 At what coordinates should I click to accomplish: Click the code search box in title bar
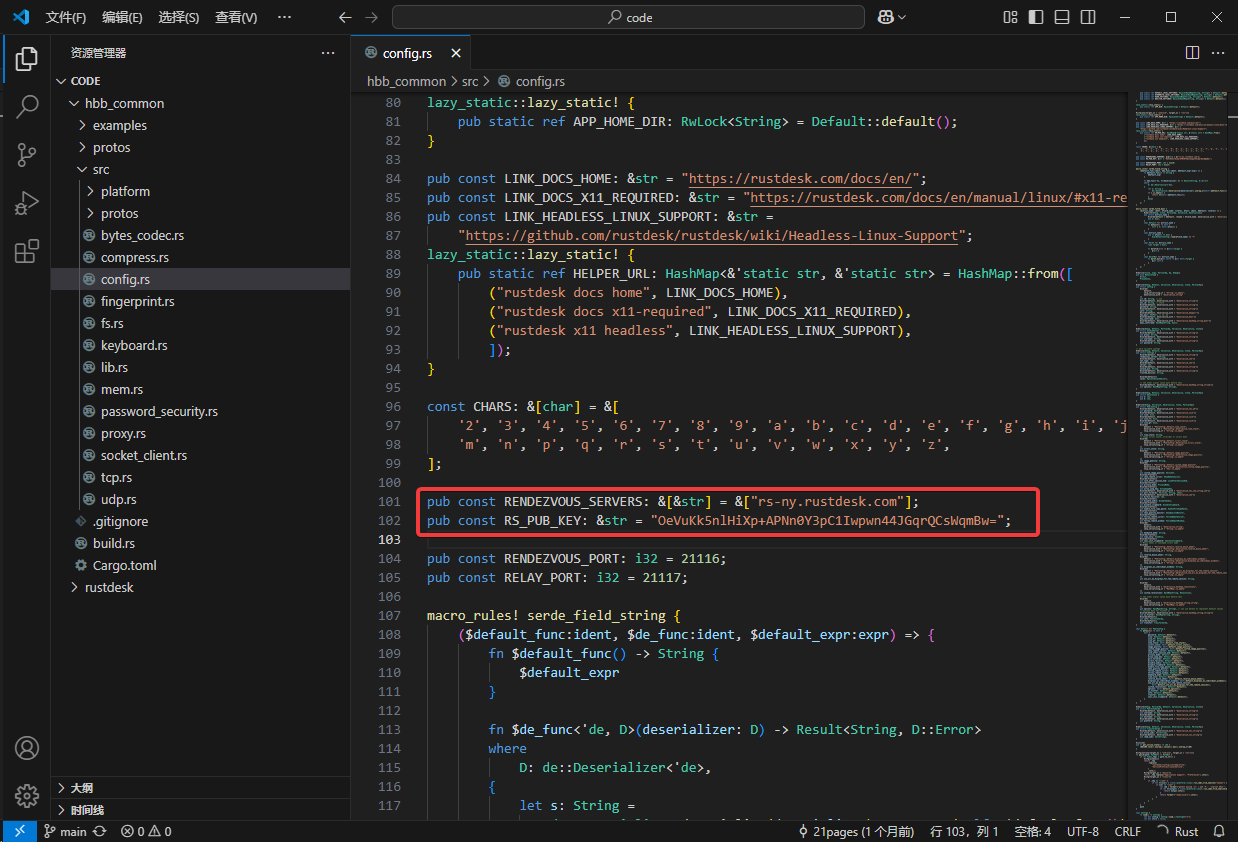(628, 17)
